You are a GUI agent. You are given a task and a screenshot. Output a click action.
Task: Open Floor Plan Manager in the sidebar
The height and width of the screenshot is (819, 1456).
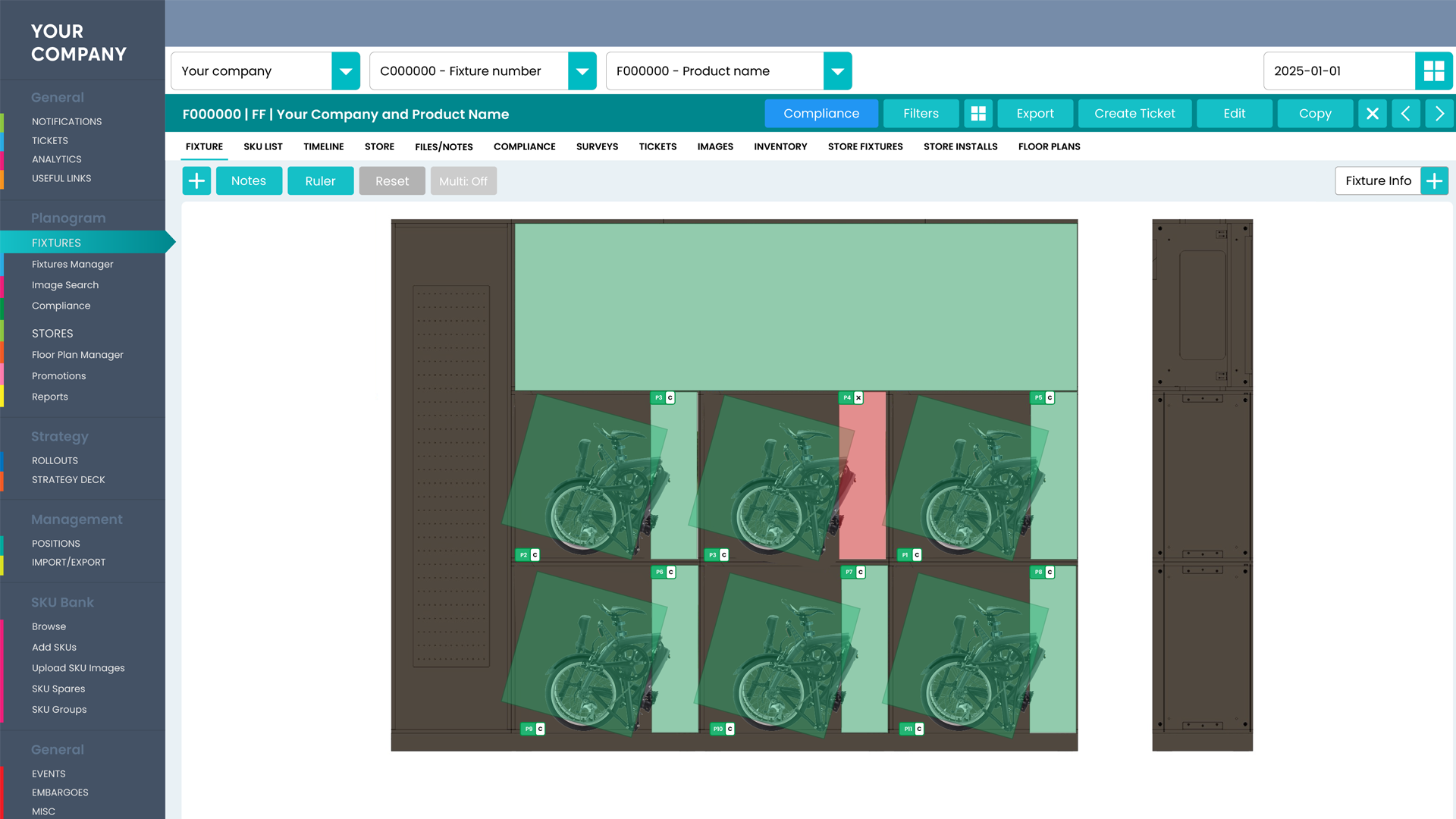pyautogui.click(x=77, y=355)
